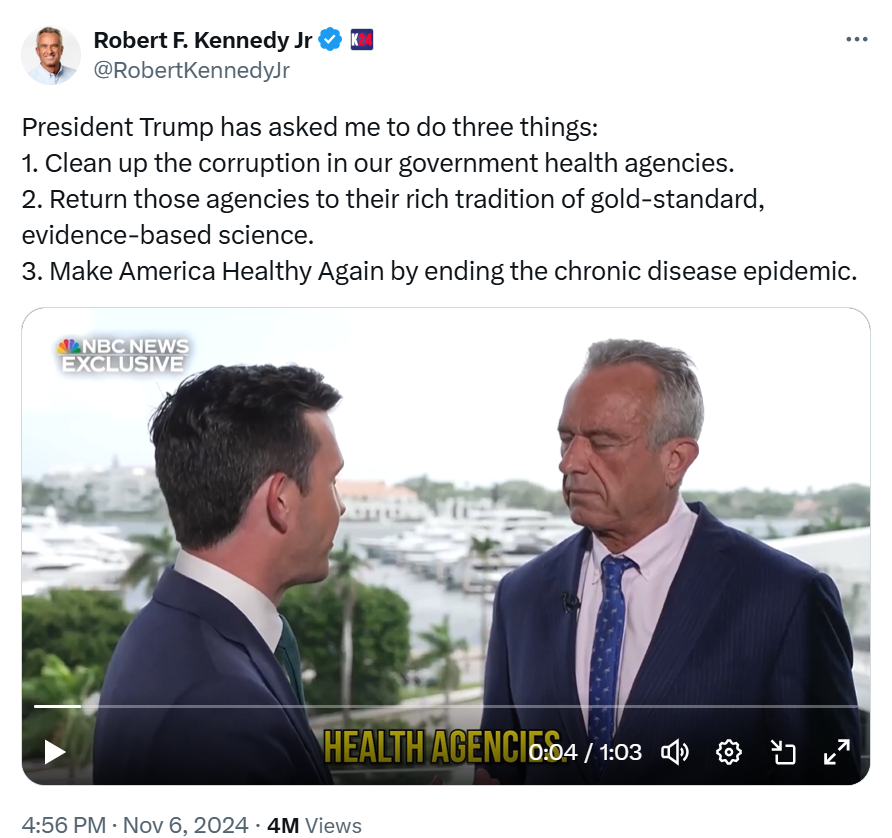Click the Robert F. Kennedy Jr display name
Screen dimensions: 892x838
[203, 40]
